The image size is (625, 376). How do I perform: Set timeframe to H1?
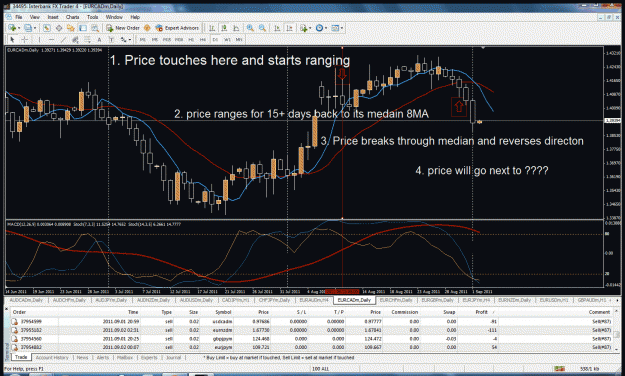tap(191, 39)
